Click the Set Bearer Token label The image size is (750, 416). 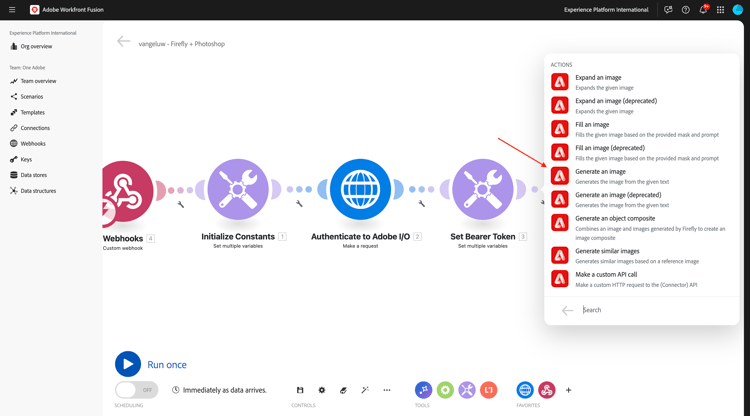click(x=483, y=236)
